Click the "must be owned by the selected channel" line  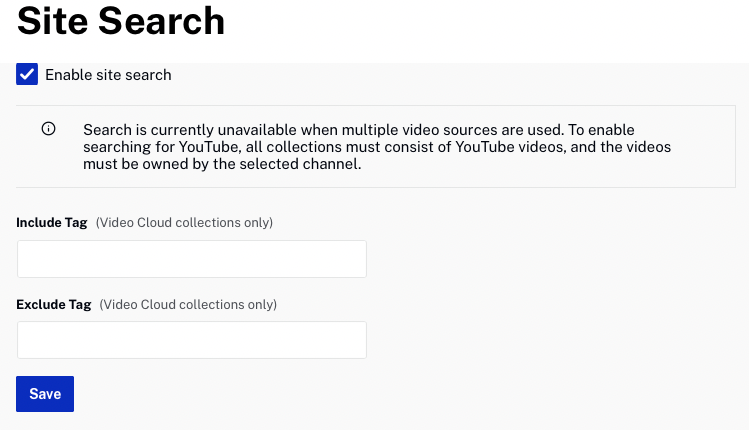[x=222, y=164]
